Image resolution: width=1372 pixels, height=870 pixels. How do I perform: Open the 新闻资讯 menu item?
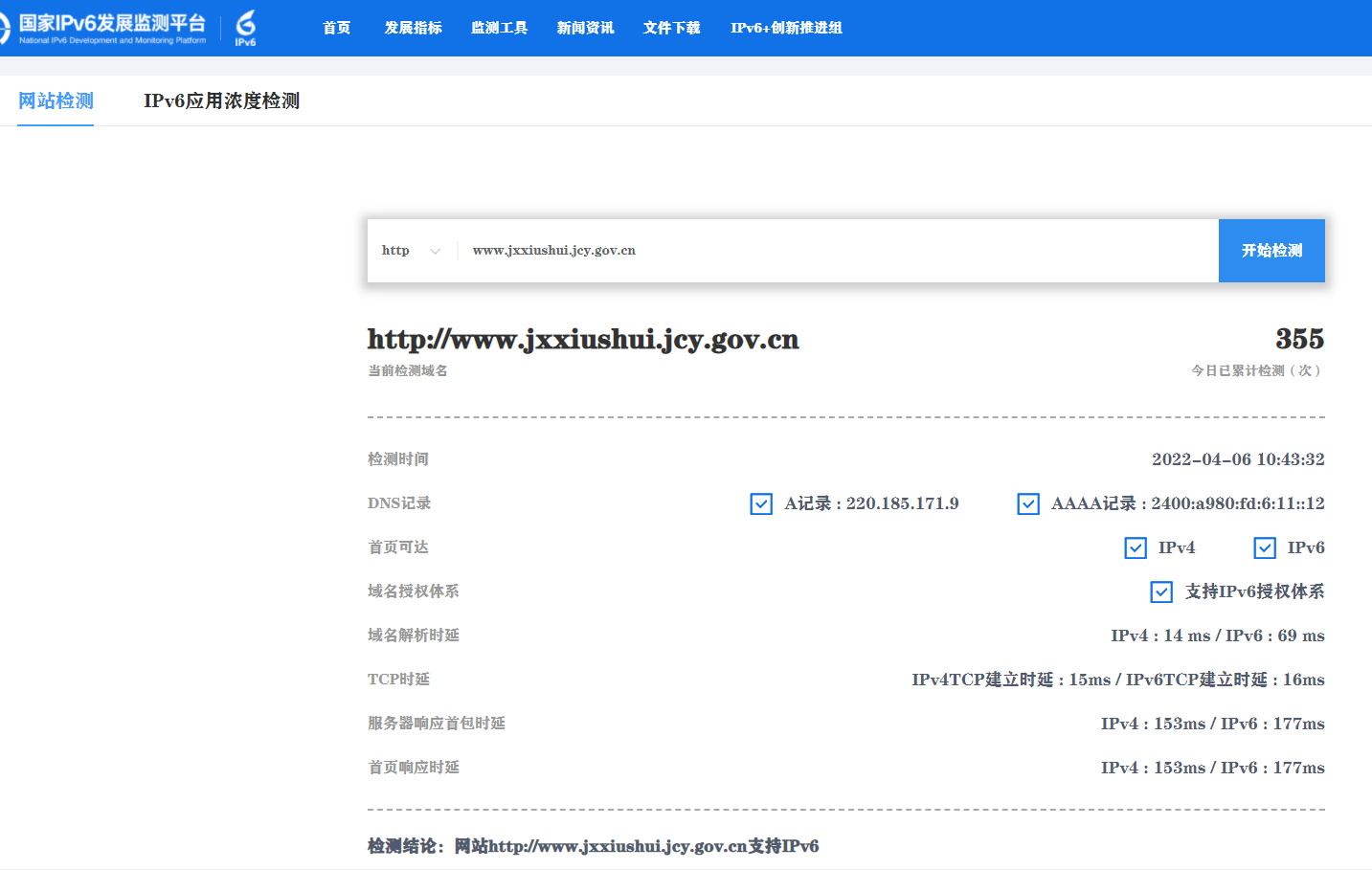pyautogui.click(x=586, y=28)
